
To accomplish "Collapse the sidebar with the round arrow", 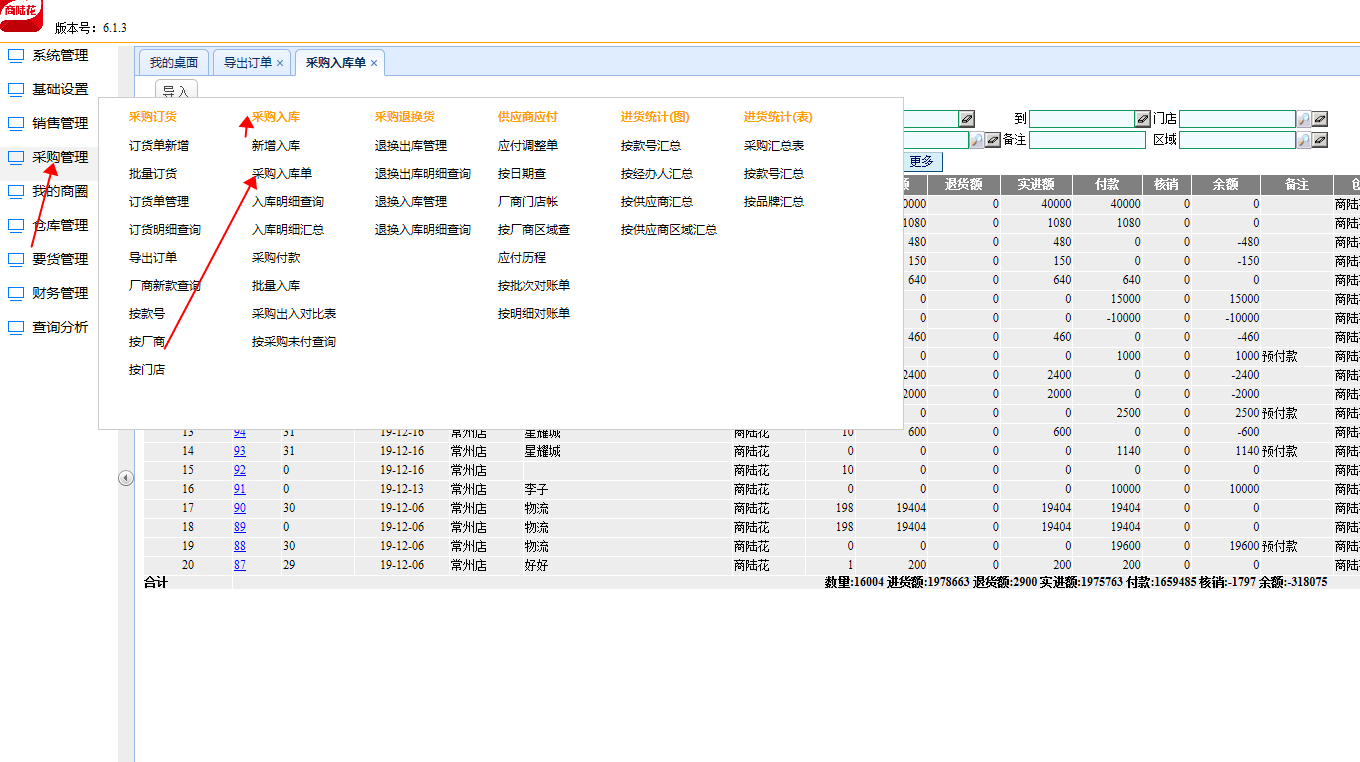I will pos(126,478).
